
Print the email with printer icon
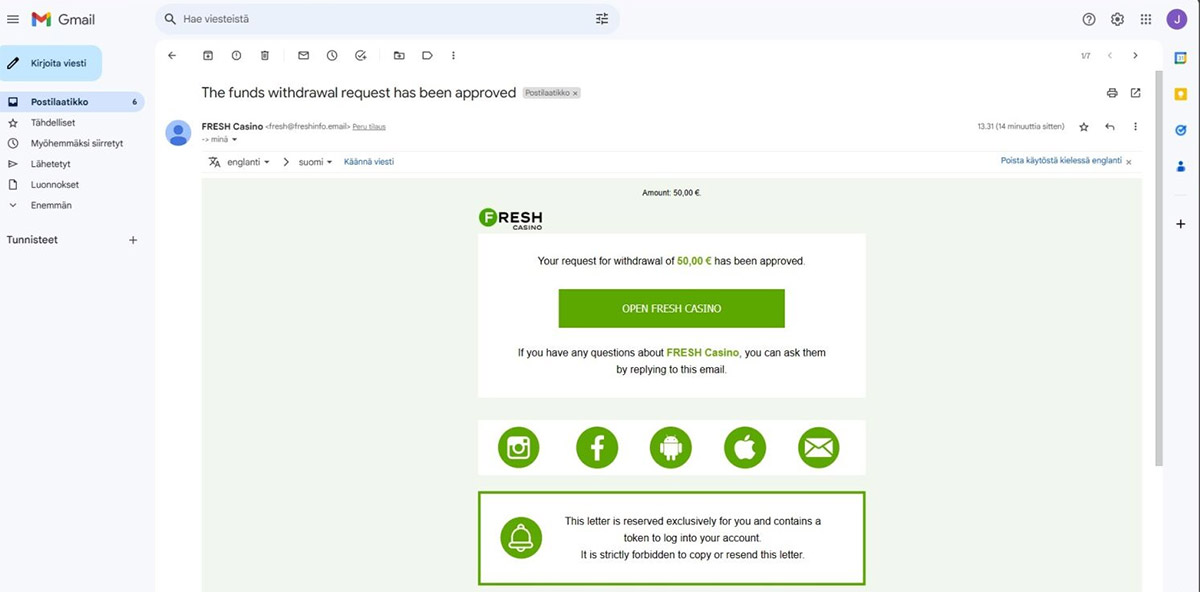(1112, 93)
